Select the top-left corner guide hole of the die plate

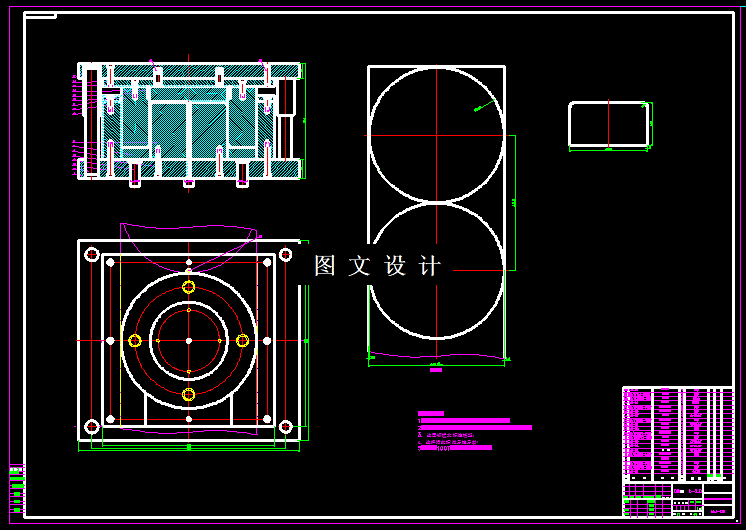[92, 255]
